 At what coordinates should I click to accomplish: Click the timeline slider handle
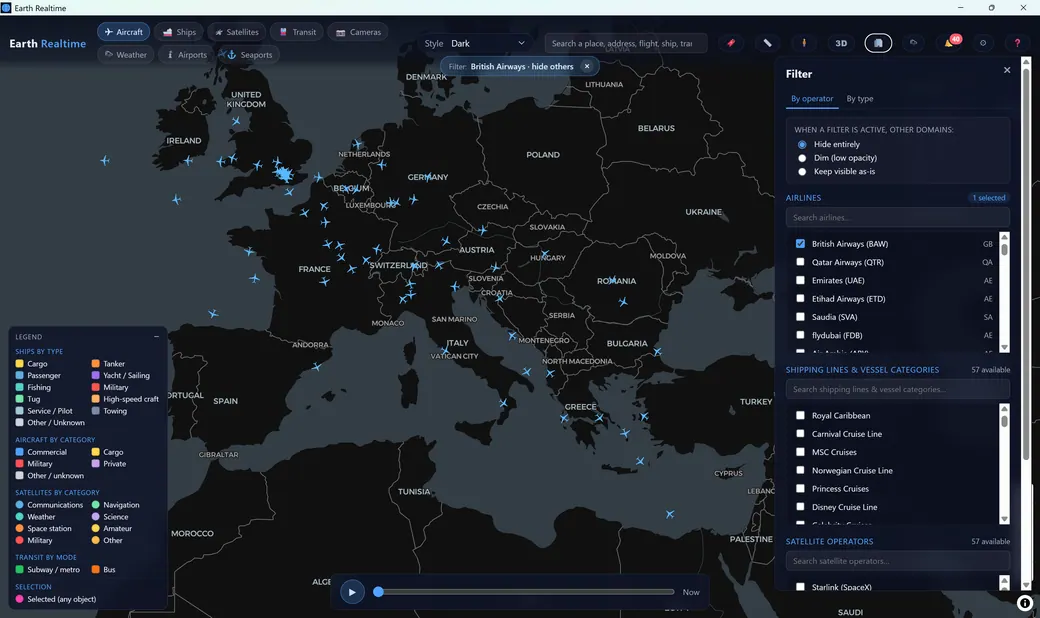(x=378, y=591)
